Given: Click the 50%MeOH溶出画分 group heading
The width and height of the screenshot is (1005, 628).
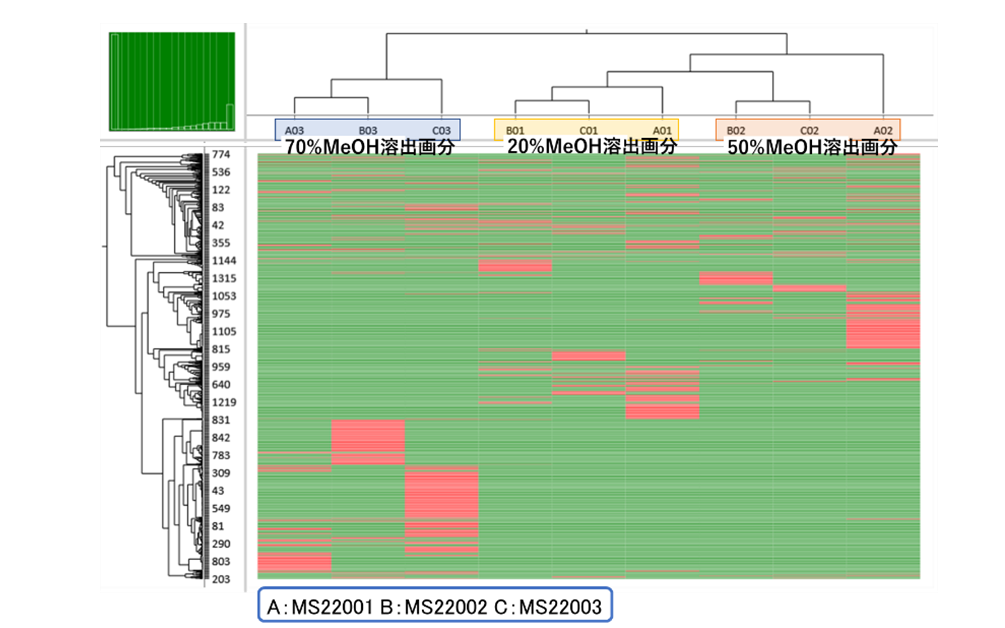Looking at the screenshot, I should click(812, 147).
